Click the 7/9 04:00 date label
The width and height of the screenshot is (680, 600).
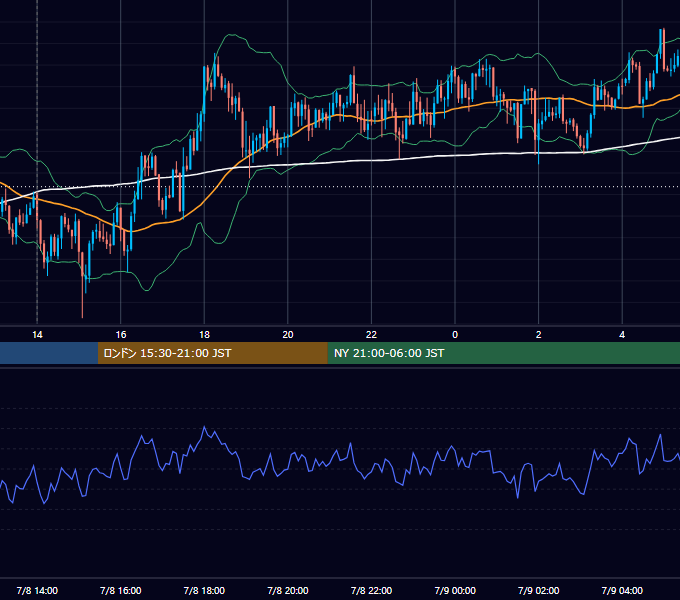(622, 590)
